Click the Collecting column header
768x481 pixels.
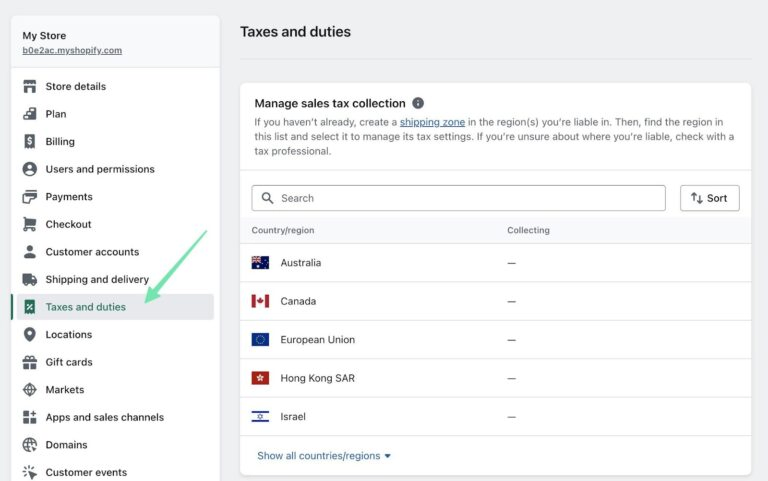click(x=528, y=230)
